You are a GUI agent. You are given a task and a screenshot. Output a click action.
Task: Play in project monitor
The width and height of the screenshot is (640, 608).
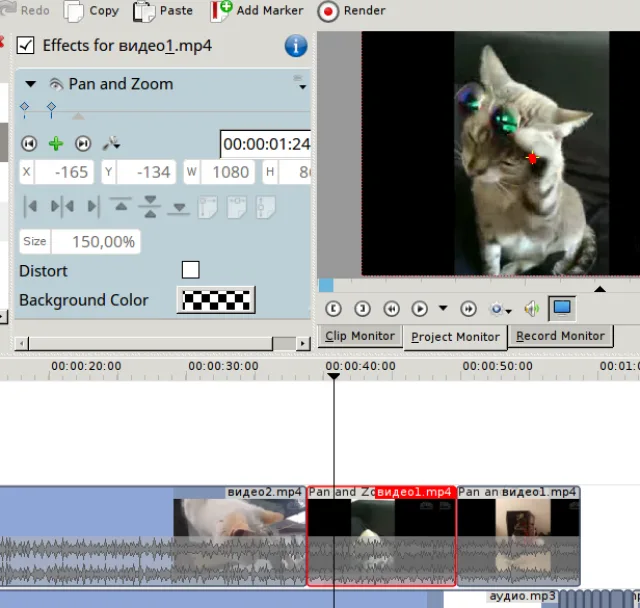tap(420, 309)
